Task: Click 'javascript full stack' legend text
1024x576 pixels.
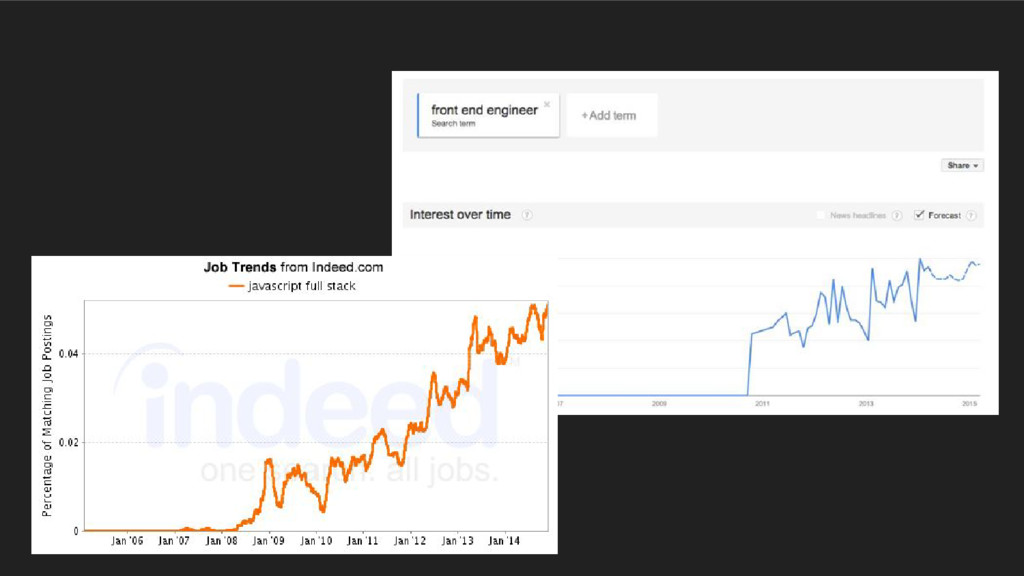Action: (302, 286)
